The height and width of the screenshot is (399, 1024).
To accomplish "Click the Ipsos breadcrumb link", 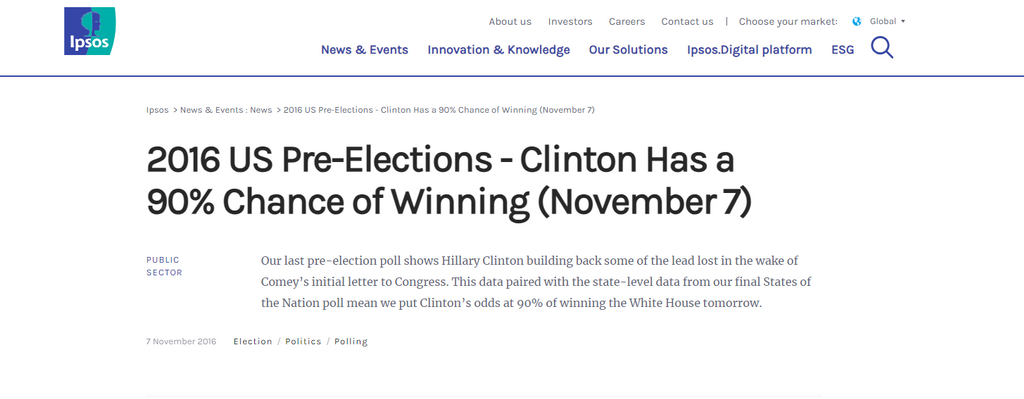I will click(x=157, y=110).
